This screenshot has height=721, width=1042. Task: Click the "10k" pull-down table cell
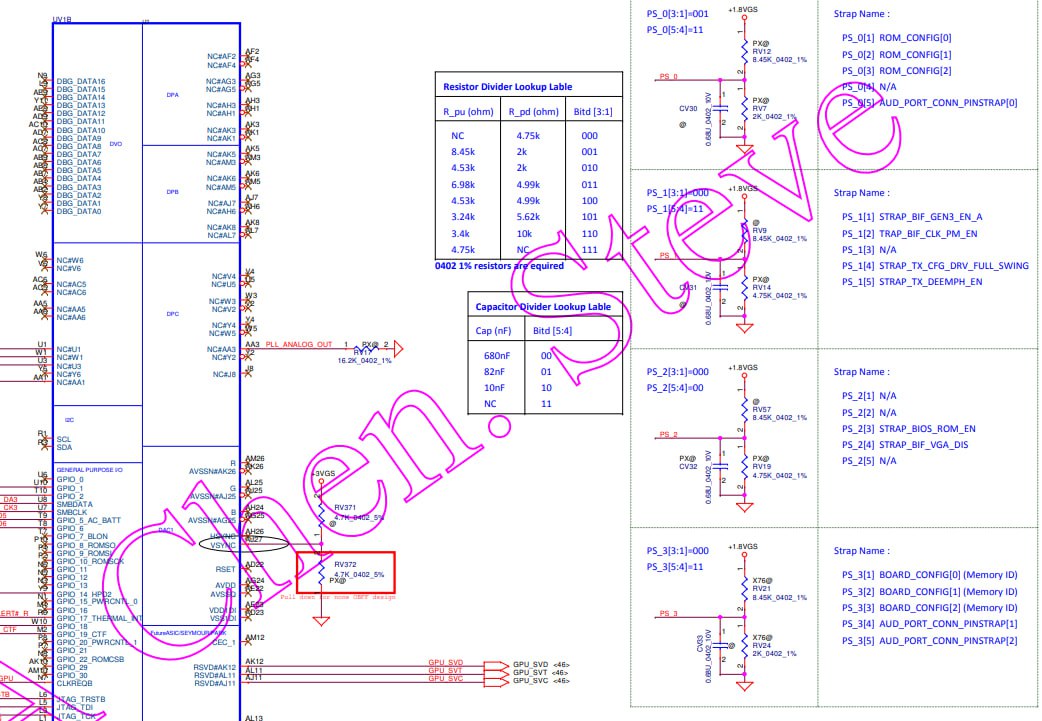pos(524,234)
